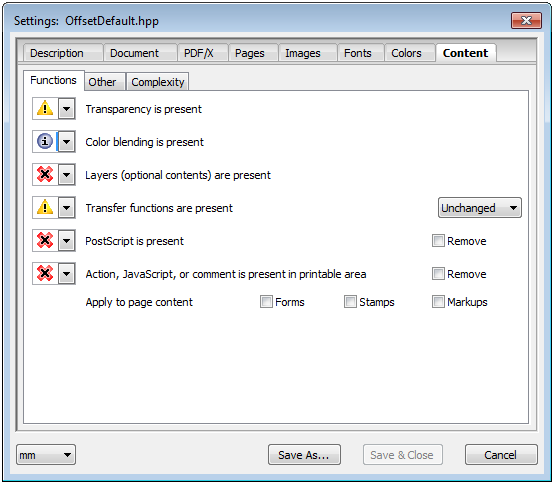Click the warning icon for Transfer functions

click(45, 207)
